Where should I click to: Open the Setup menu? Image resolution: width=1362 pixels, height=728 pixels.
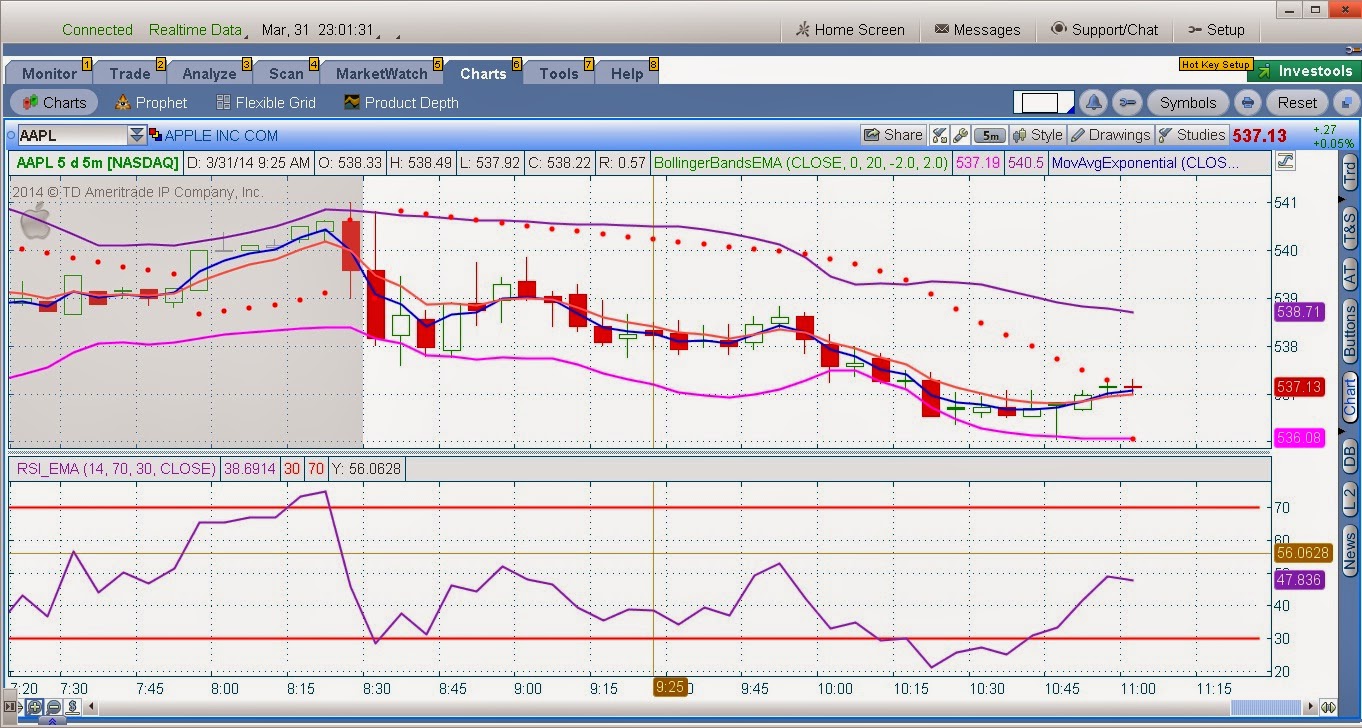point(1216,30)
